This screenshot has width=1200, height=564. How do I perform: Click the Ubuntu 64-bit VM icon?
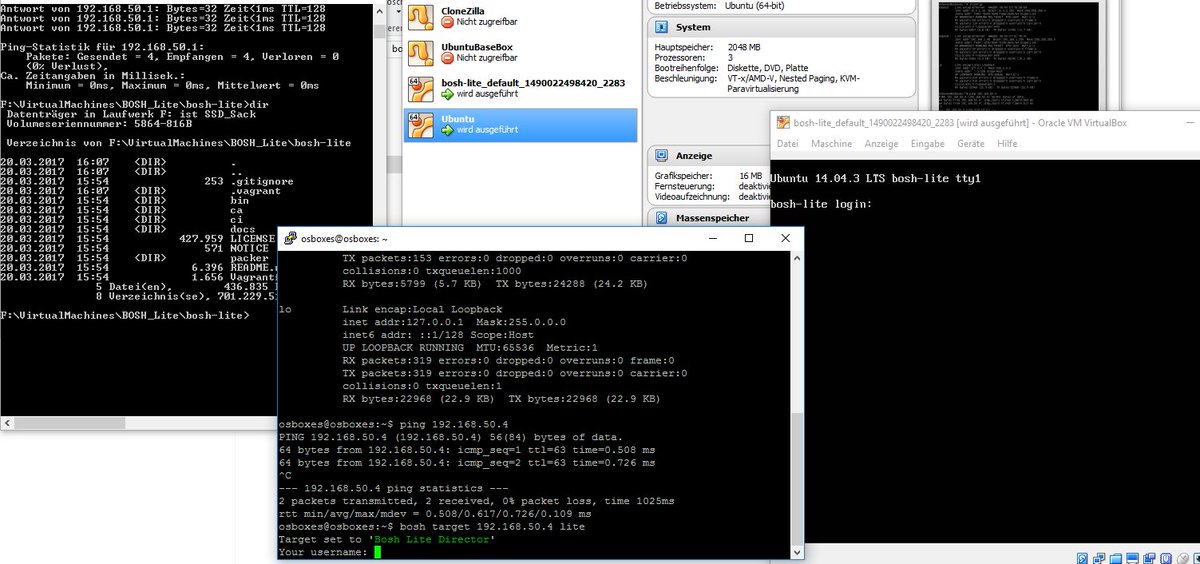(x=420, y=124)
